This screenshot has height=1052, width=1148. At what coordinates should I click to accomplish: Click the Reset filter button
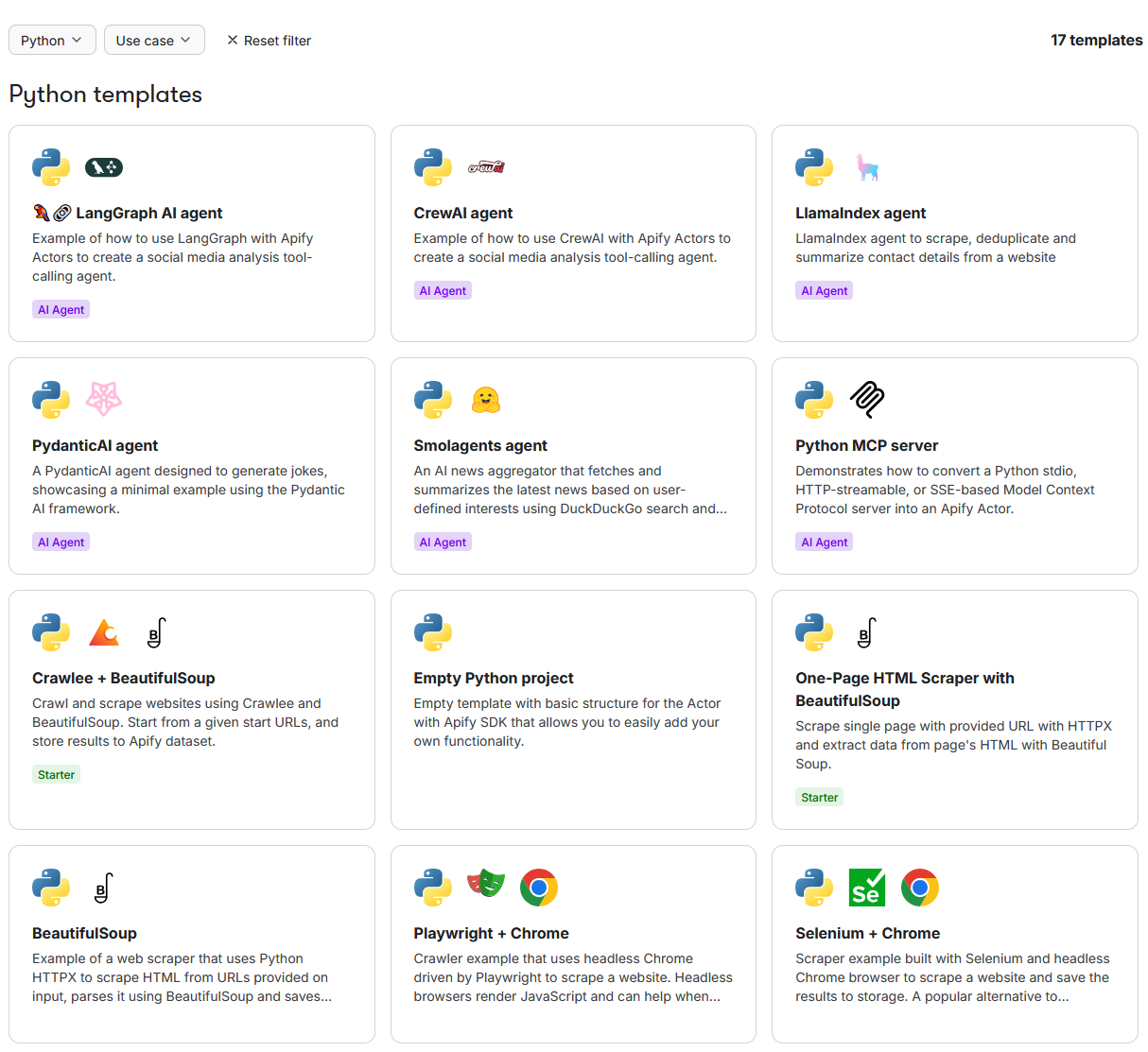[269, 40]
